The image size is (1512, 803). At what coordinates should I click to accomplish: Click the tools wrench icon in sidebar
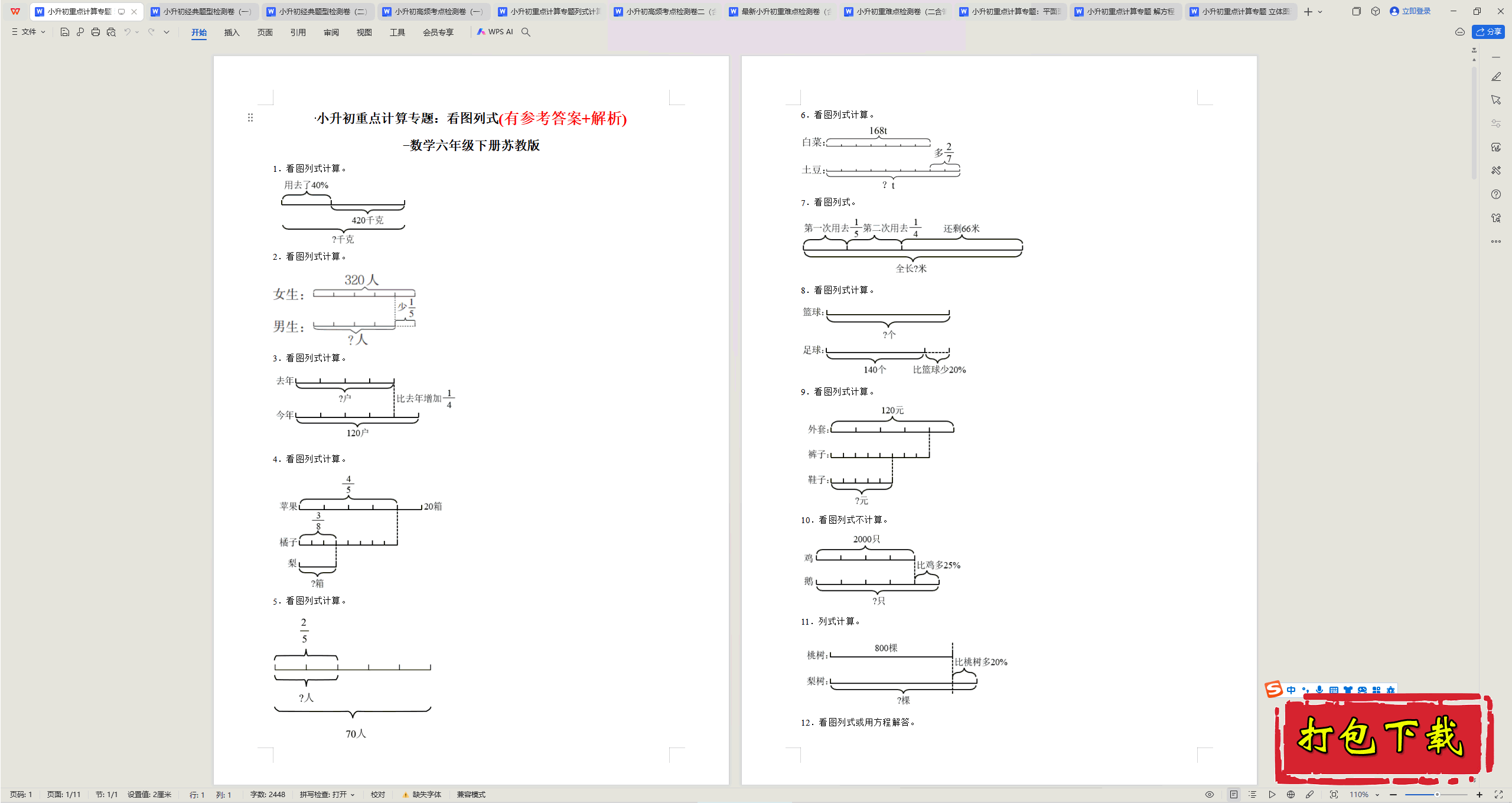pyautogui.click(x=1496, y=171)
